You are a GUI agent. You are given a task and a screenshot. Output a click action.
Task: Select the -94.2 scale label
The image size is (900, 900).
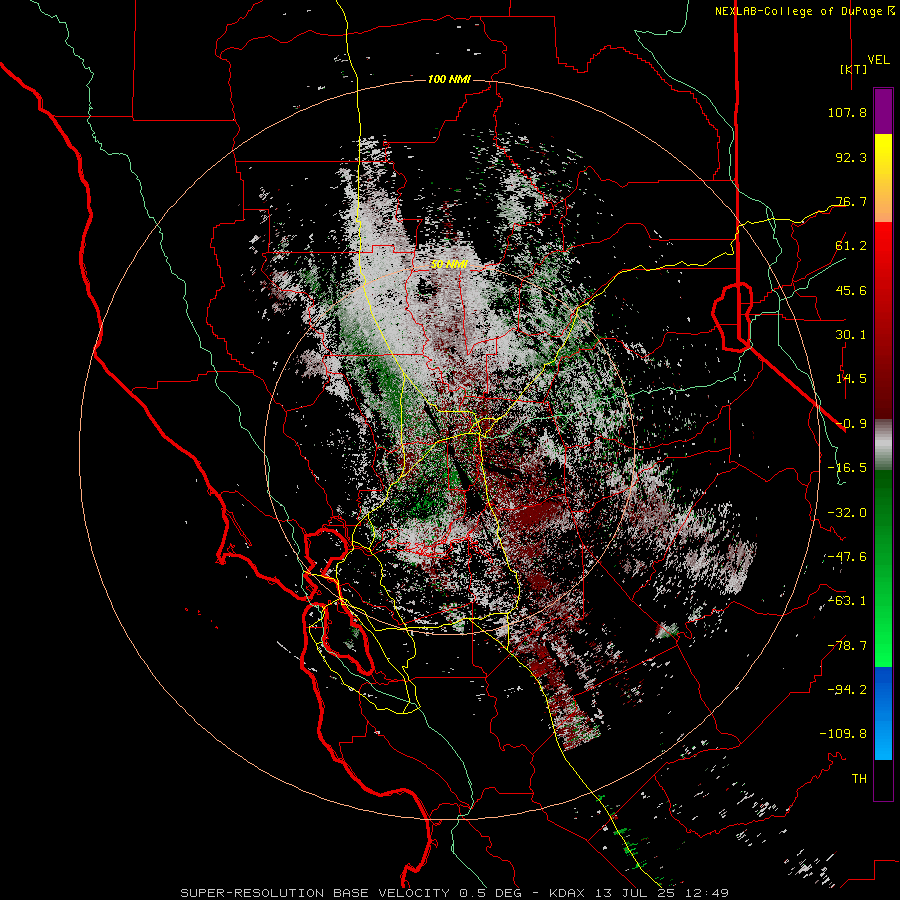[847, 689]
